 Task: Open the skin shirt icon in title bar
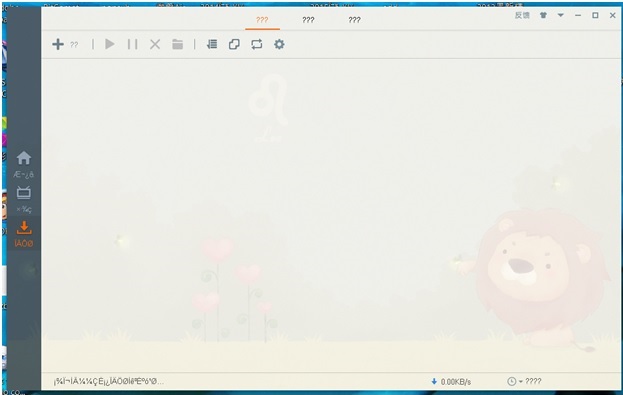(543, 15)
